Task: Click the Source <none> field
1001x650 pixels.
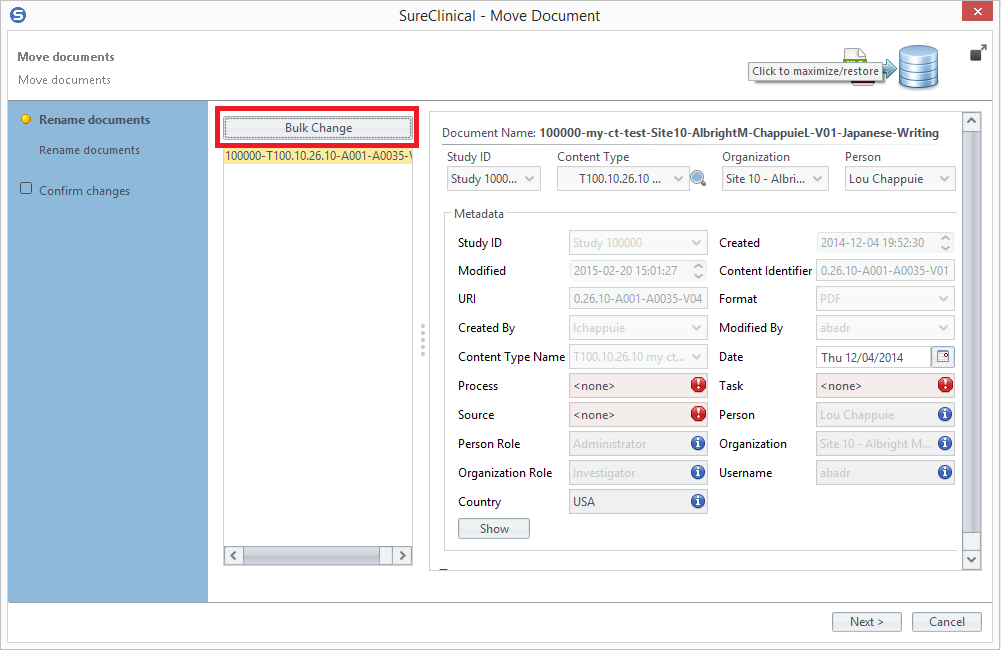Action: pos(638,414)
